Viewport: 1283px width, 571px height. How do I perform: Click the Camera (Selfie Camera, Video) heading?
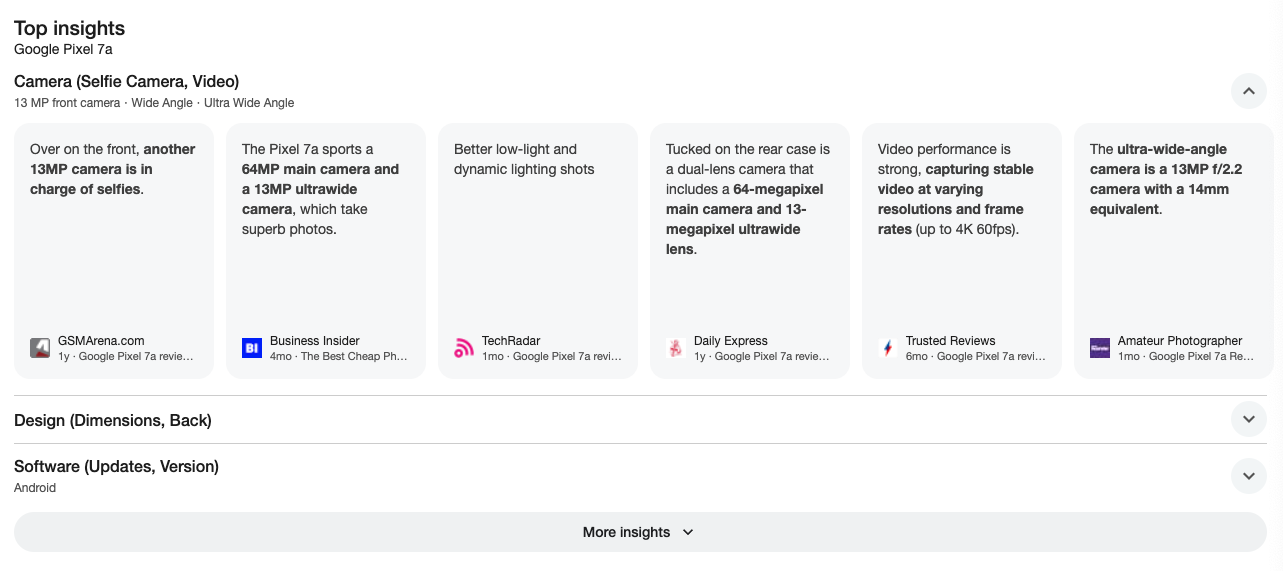127,82
